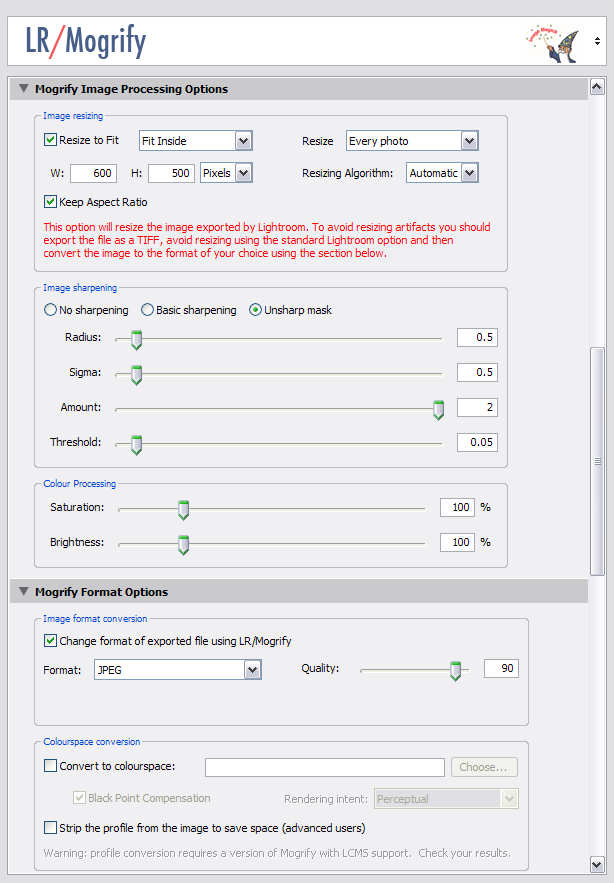Screen dimensions: 614x883
Task: Click the Brightness slider handle
Action: coord(183,545)
